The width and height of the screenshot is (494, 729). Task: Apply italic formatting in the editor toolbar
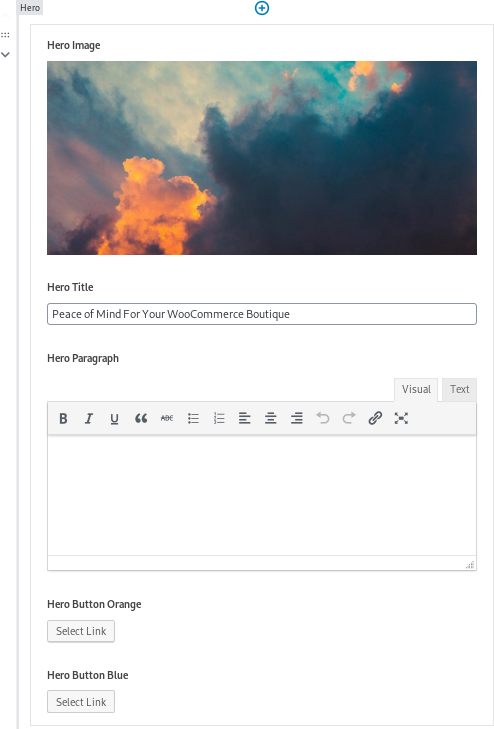(x=89, y=418)
